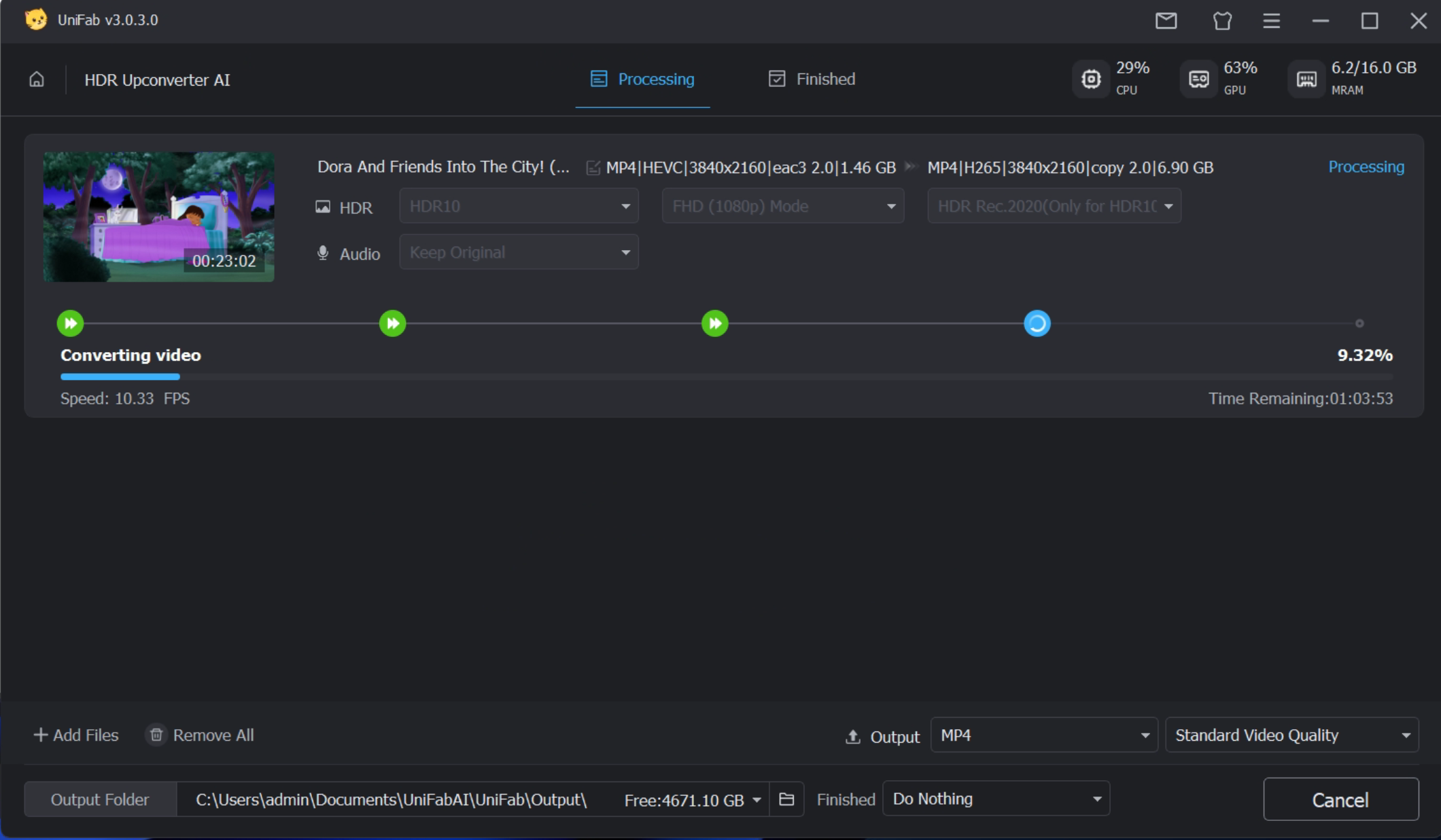Click the Dora video thumbnail
Screen dimensions: 1441x840
(x=158, y=217)
